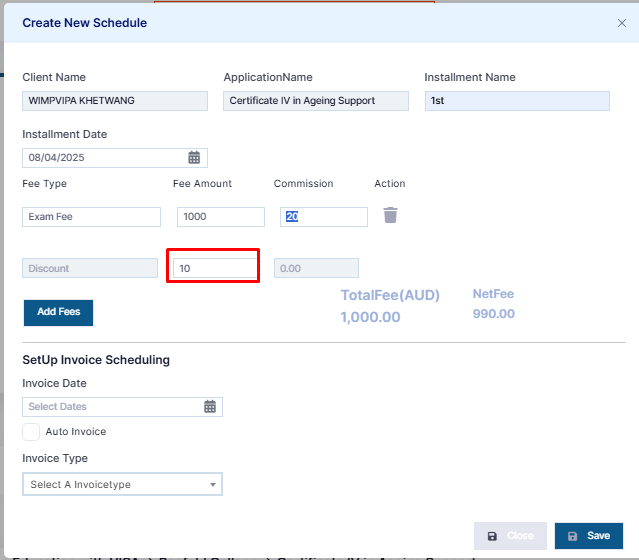Click the Discount amount field showing 10

coord(215,268)
